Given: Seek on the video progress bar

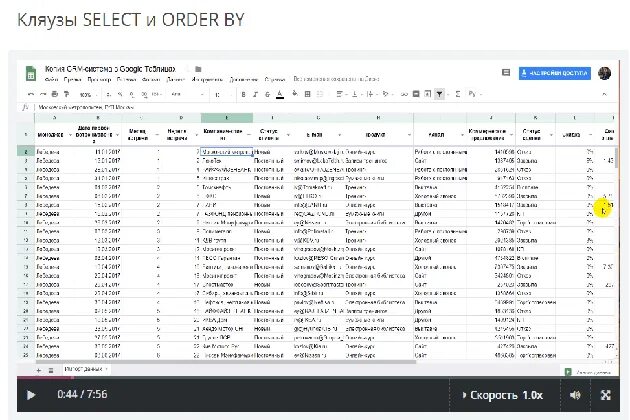Looking at the screenshot, I should (x=318, y=377).
